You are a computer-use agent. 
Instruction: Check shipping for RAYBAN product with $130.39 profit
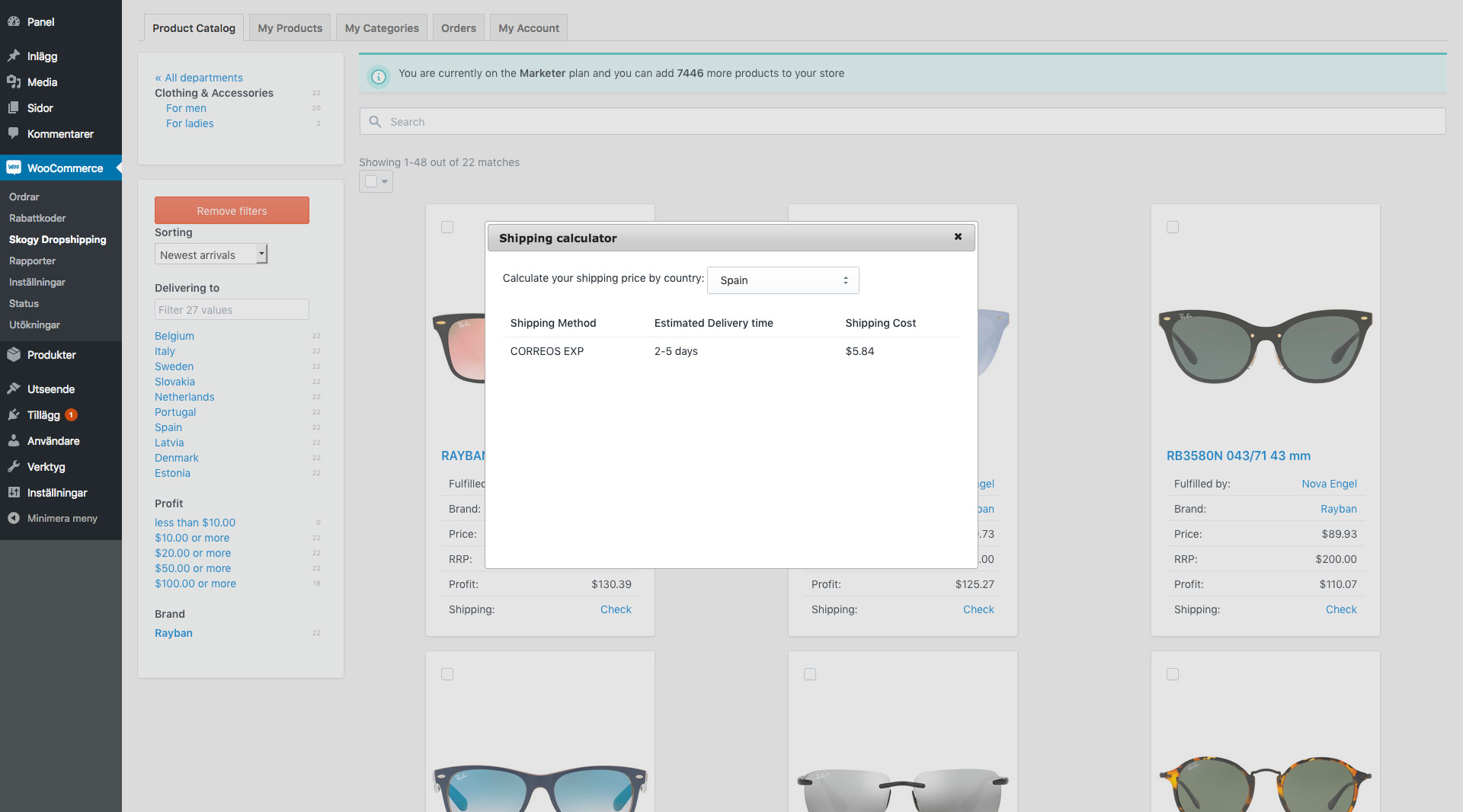point(616,609)
